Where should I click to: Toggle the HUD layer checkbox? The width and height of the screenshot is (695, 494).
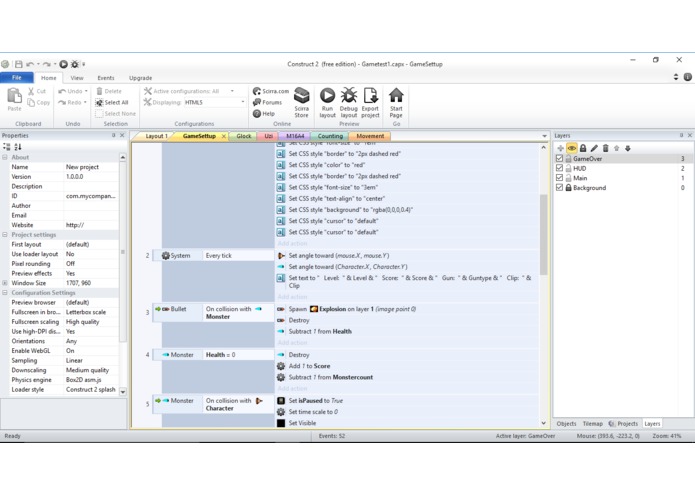(559, 168)
